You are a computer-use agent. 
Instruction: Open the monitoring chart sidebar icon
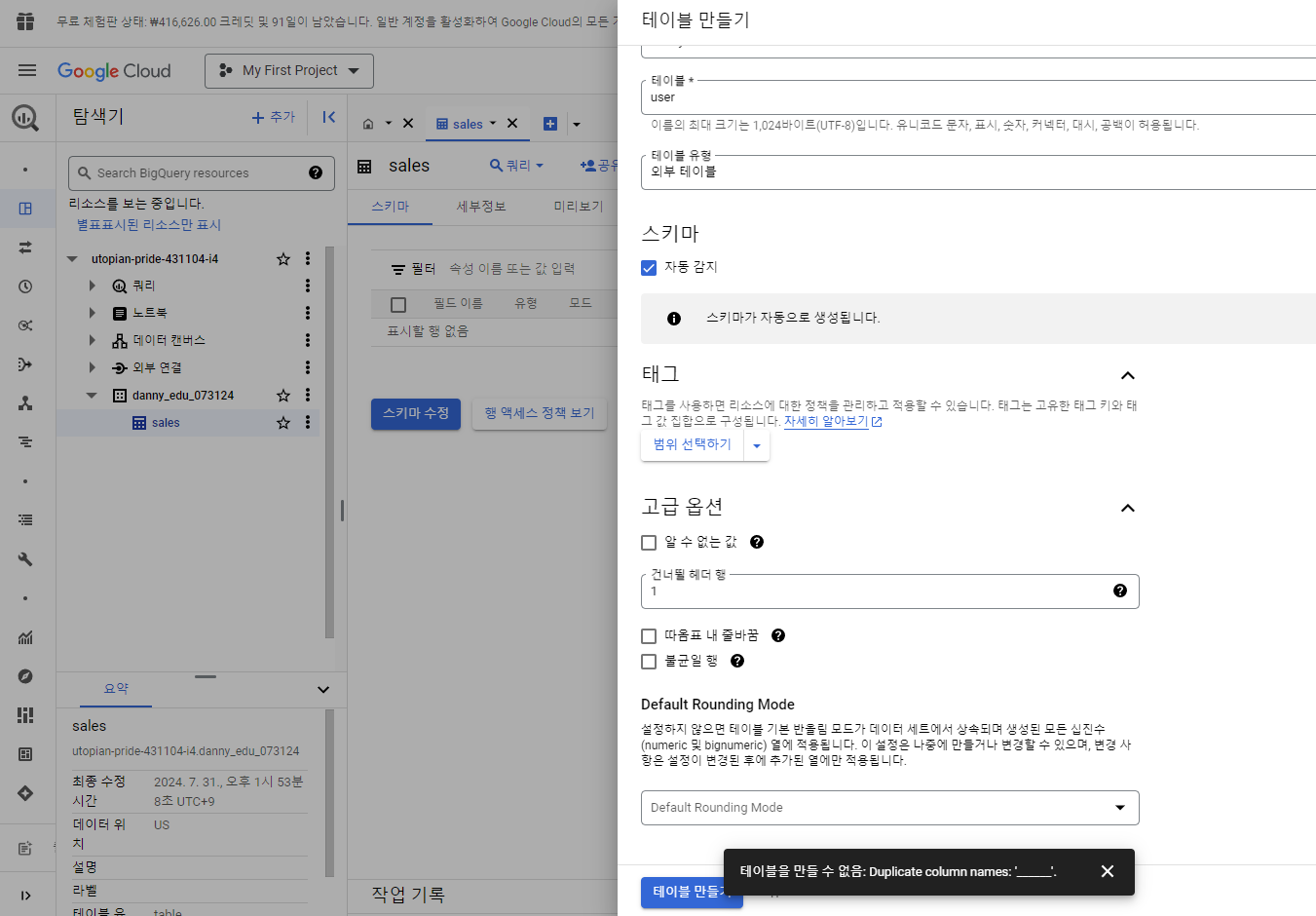(x=25, y=637)
